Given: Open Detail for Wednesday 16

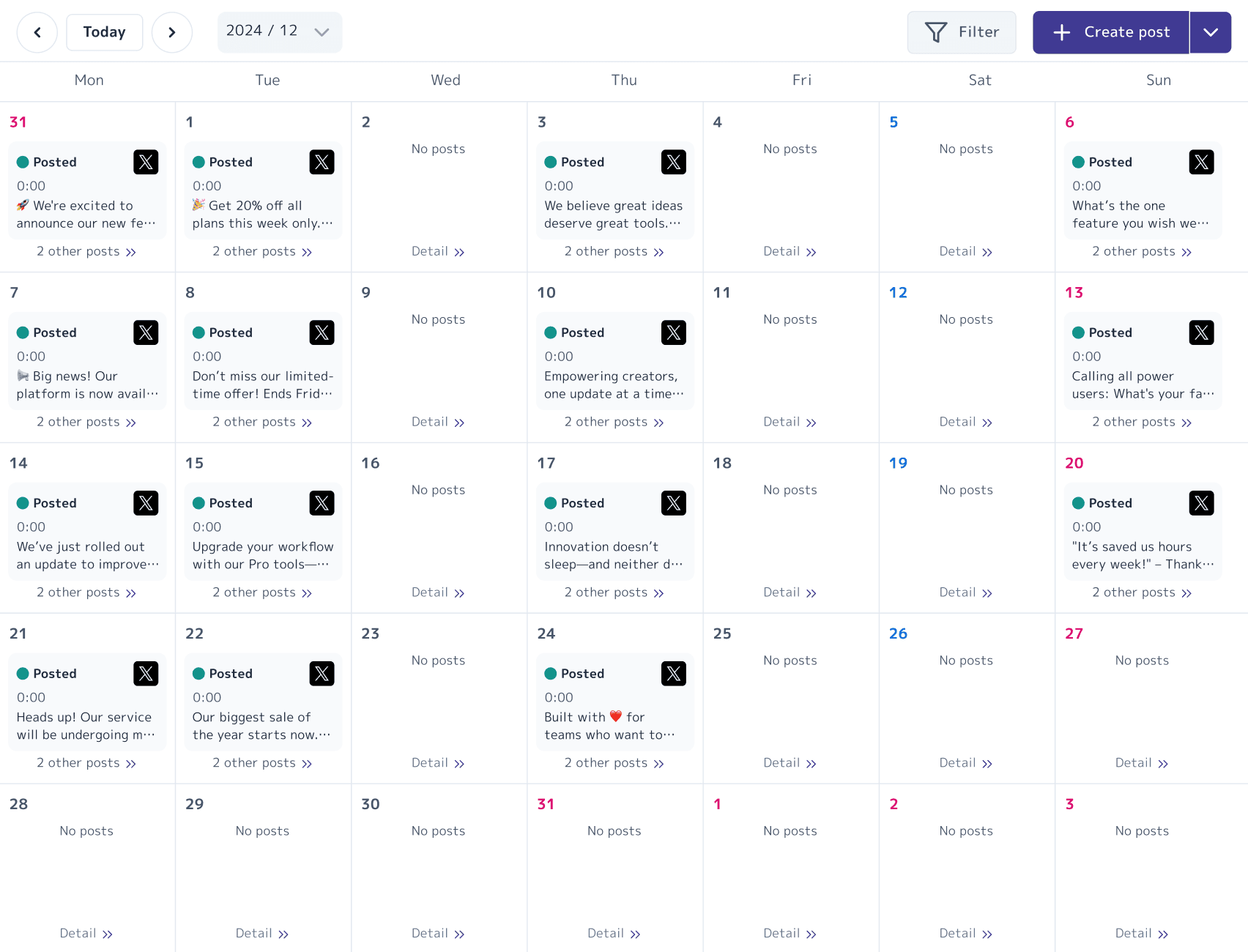Looking at the screenshot, I should point(438,592).
